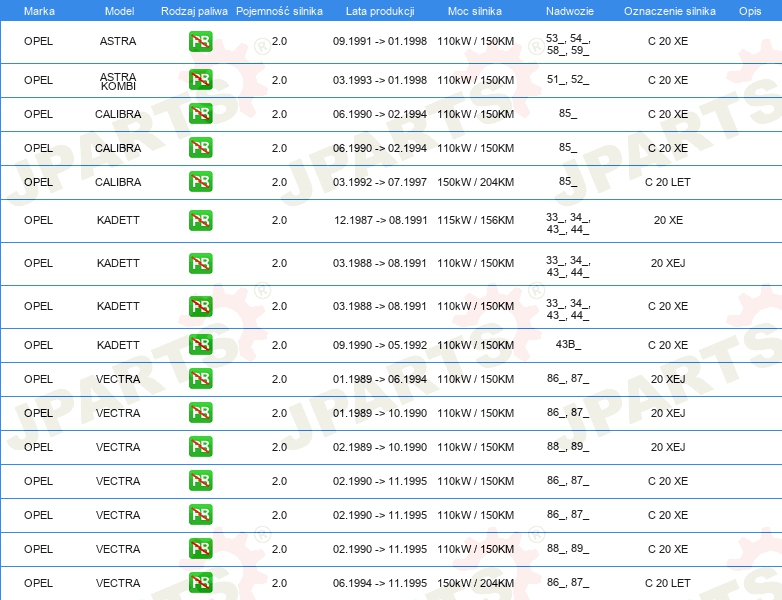Image resolution: width=782 pixels, height=600 pixels.
Task: Click the 20 XE engine code in the KADETT row
Action: pos(668,220)
